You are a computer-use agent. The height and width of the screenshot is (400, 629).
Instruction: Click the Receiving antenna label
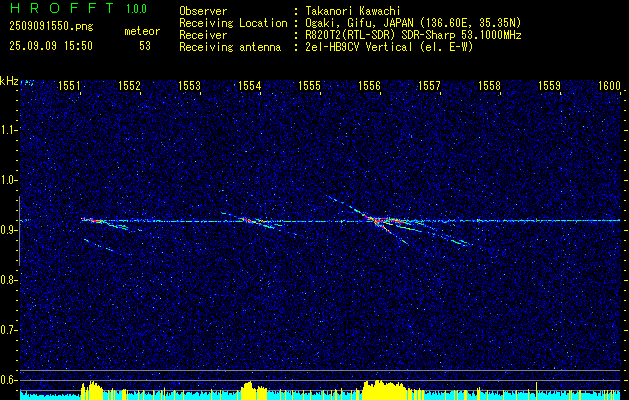coord(230,47)
